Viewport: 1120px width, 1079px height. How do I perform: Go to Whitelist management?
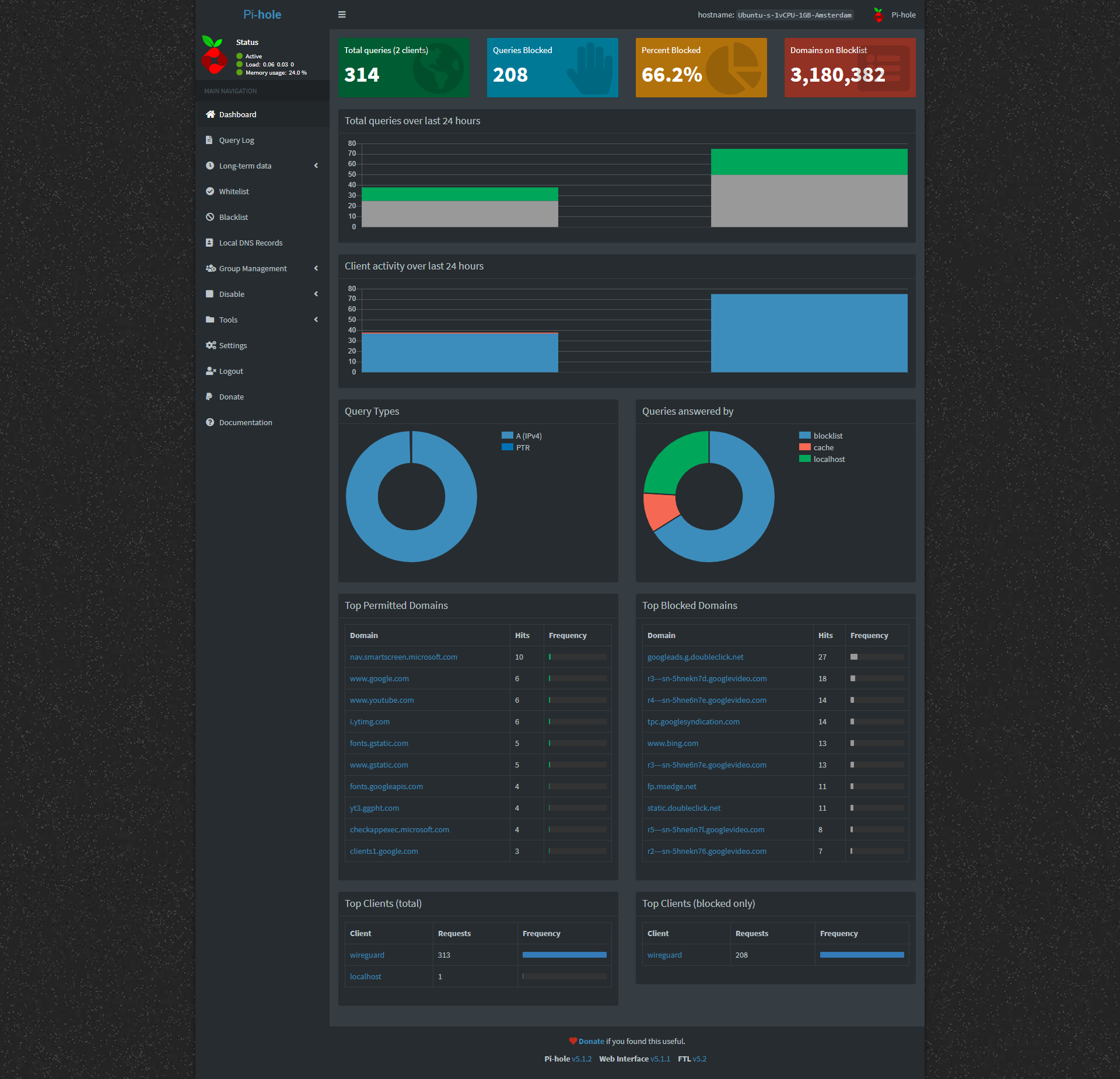point(262,191)
